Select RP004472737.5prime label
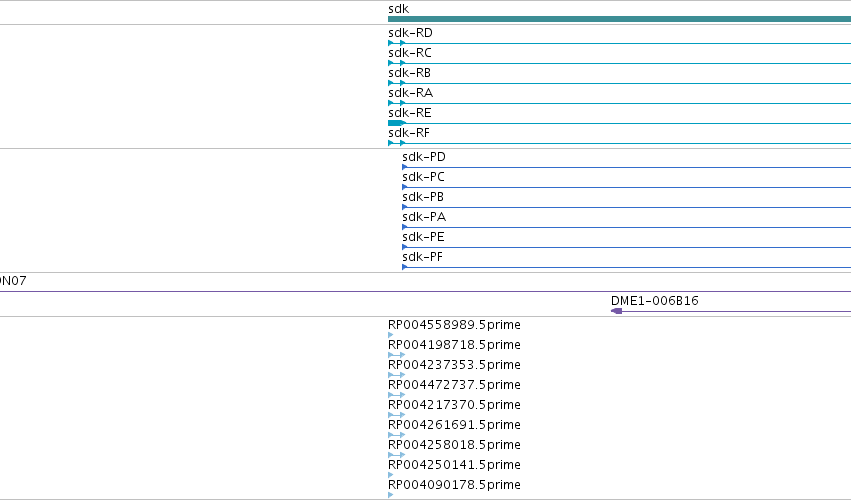 point(454,385)
